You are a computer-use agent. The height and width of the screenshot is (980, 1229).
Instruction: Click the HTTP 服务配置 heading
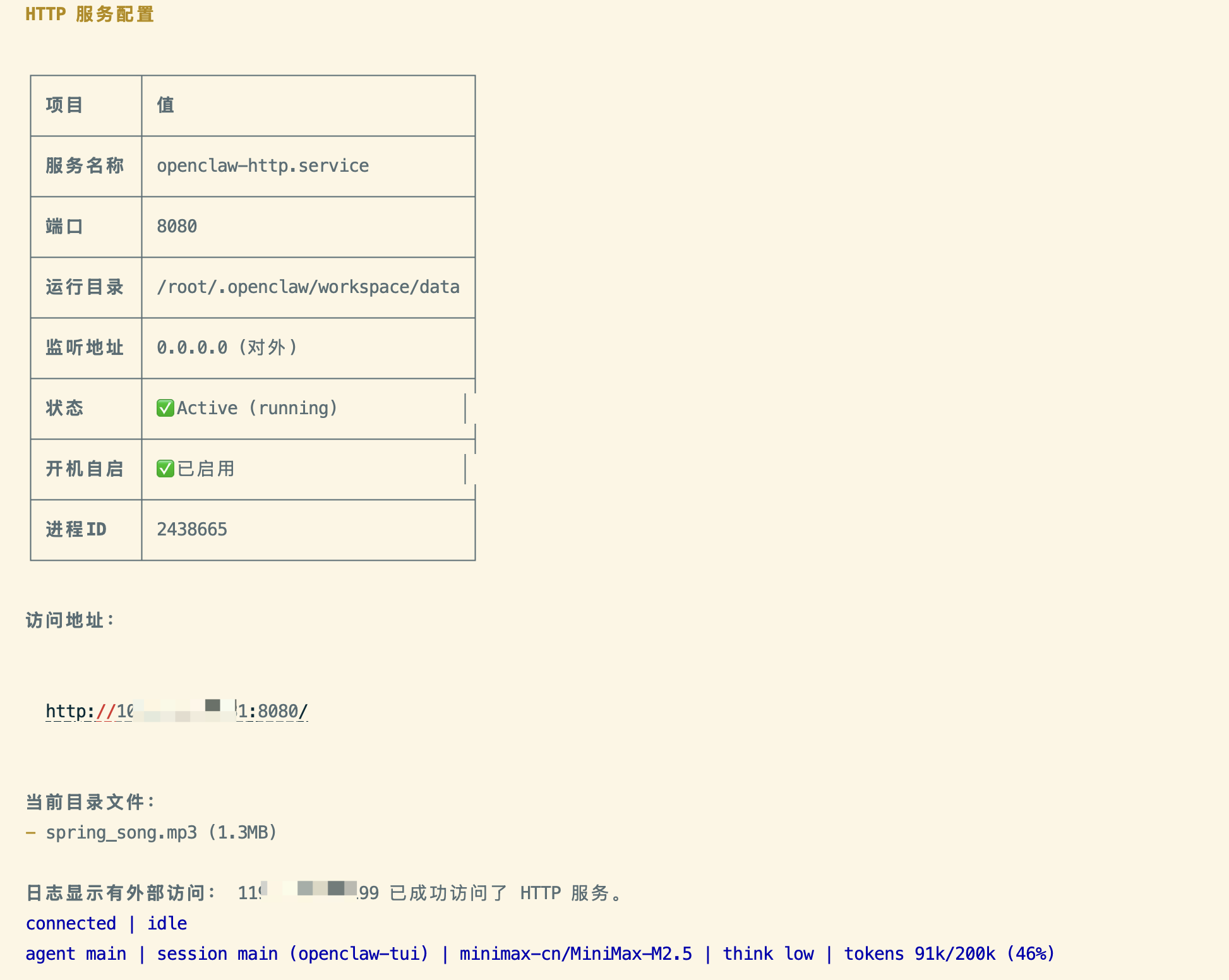point(90,14)
